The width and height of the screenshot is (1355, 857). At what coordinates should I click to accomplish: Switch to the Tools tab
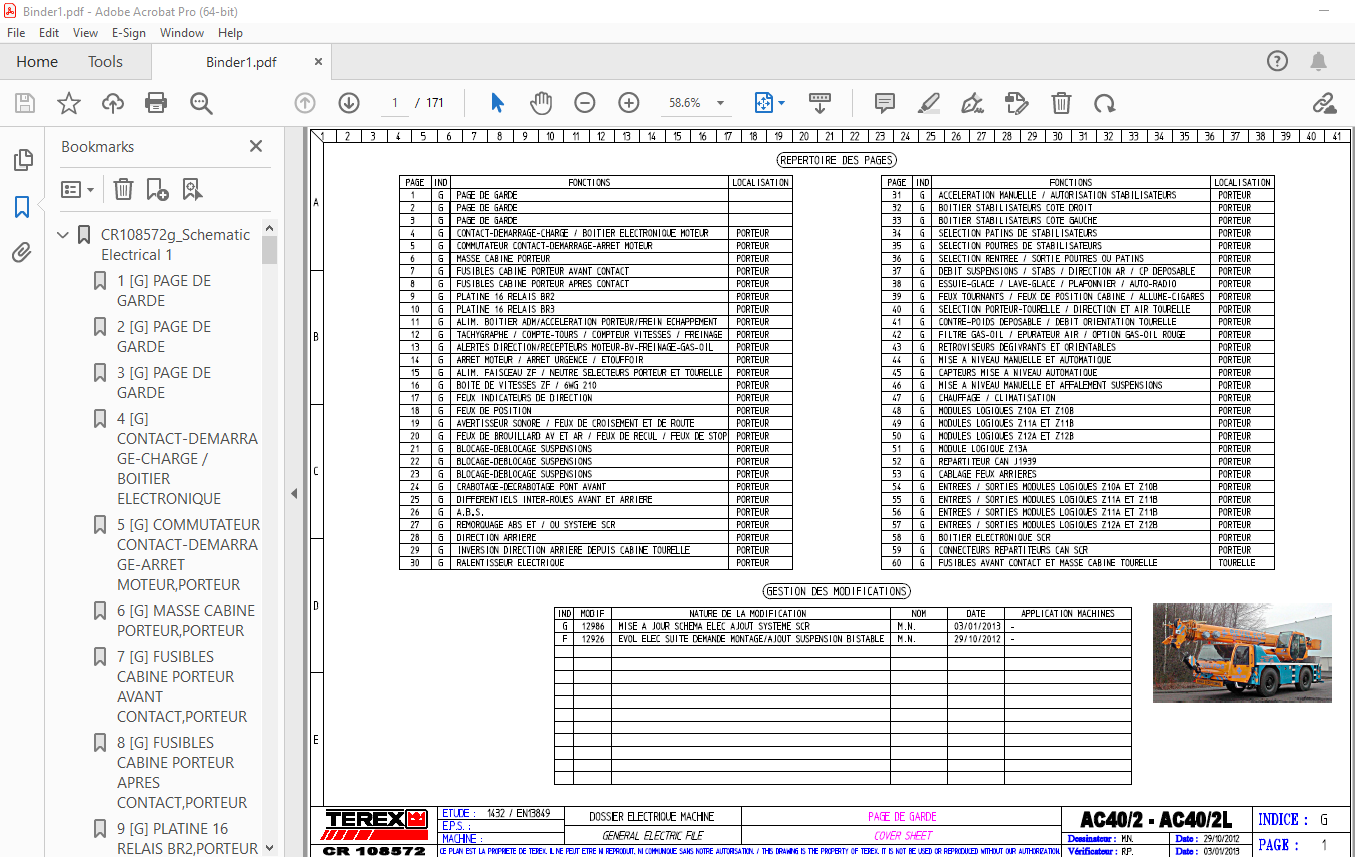pos(105,62)
